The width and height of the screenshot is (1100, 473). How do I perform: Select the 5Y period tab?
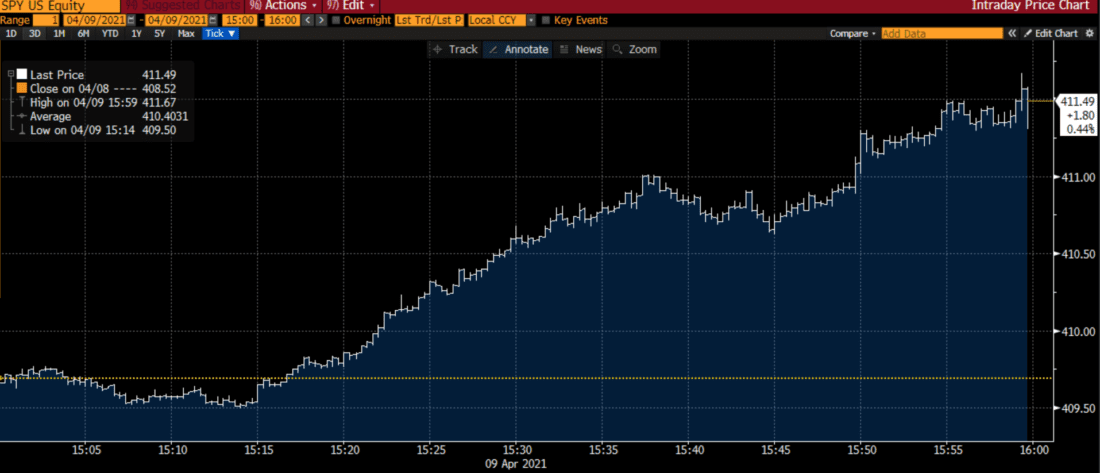[159, 33]
